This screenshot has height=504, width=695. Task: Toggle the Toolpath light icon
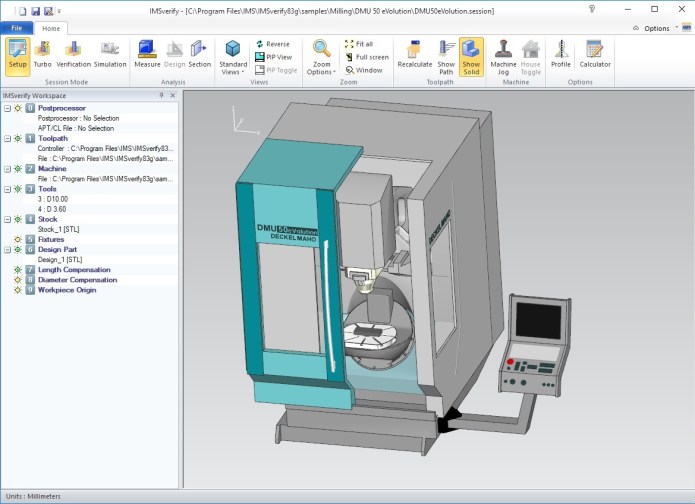(18, 138)
